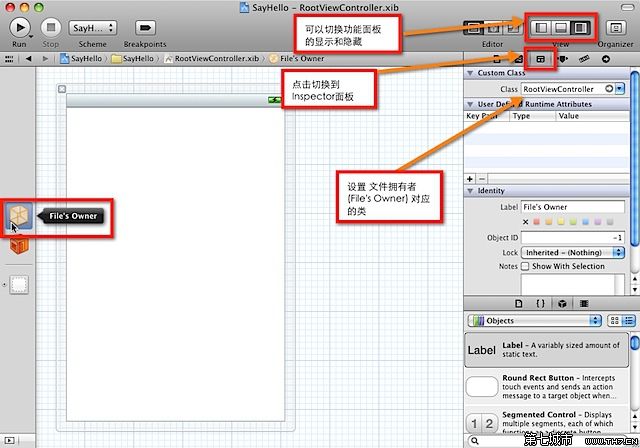This screenshot has height=448, width=640.
Task: Toggle the Breakpoints button
Action: point(145,28)
